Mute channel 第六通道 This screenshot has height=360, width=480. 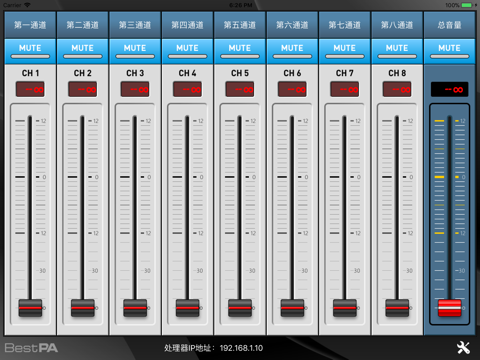point(292,51)
